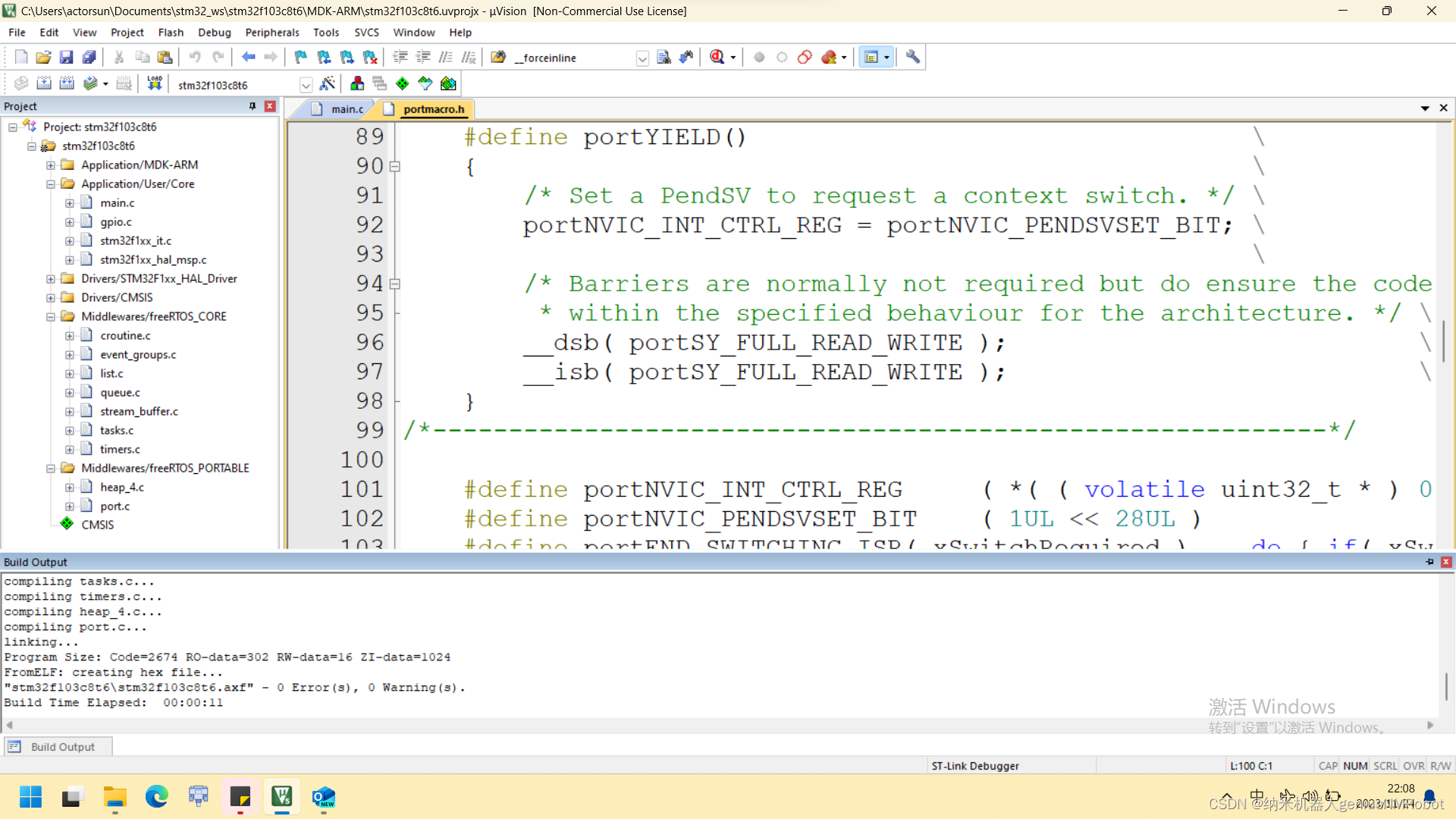Open the Microsoft Edge browser from taskbar
This screenshot has width=1456, height=819.
click(x=156, y=797)
